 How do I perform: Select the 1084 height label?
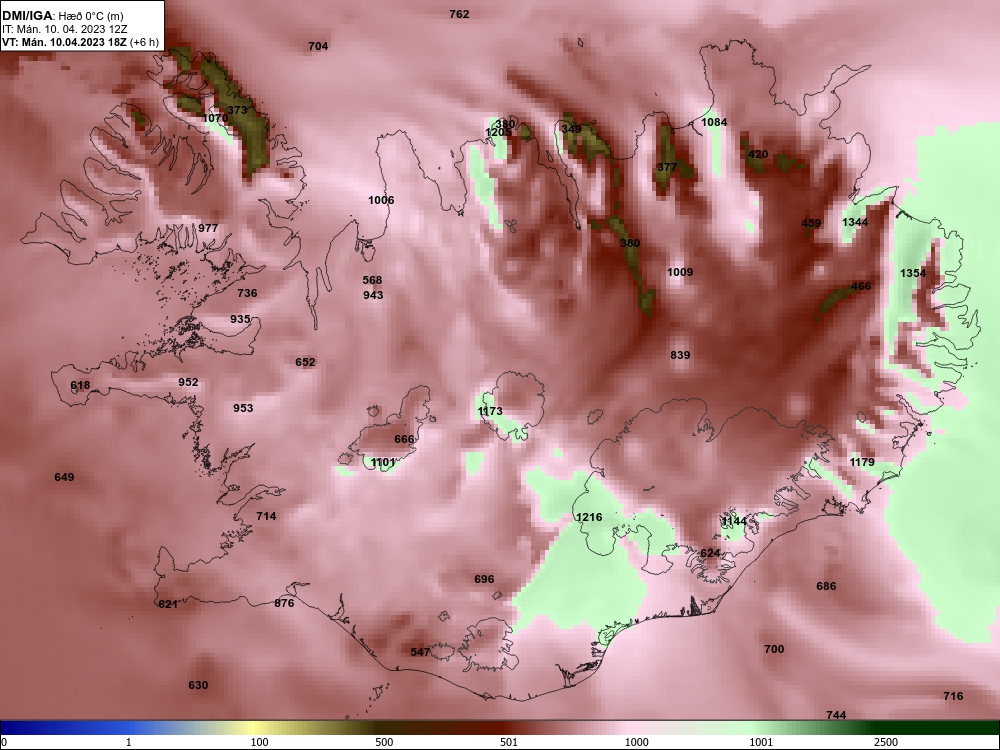coord(714,122)
